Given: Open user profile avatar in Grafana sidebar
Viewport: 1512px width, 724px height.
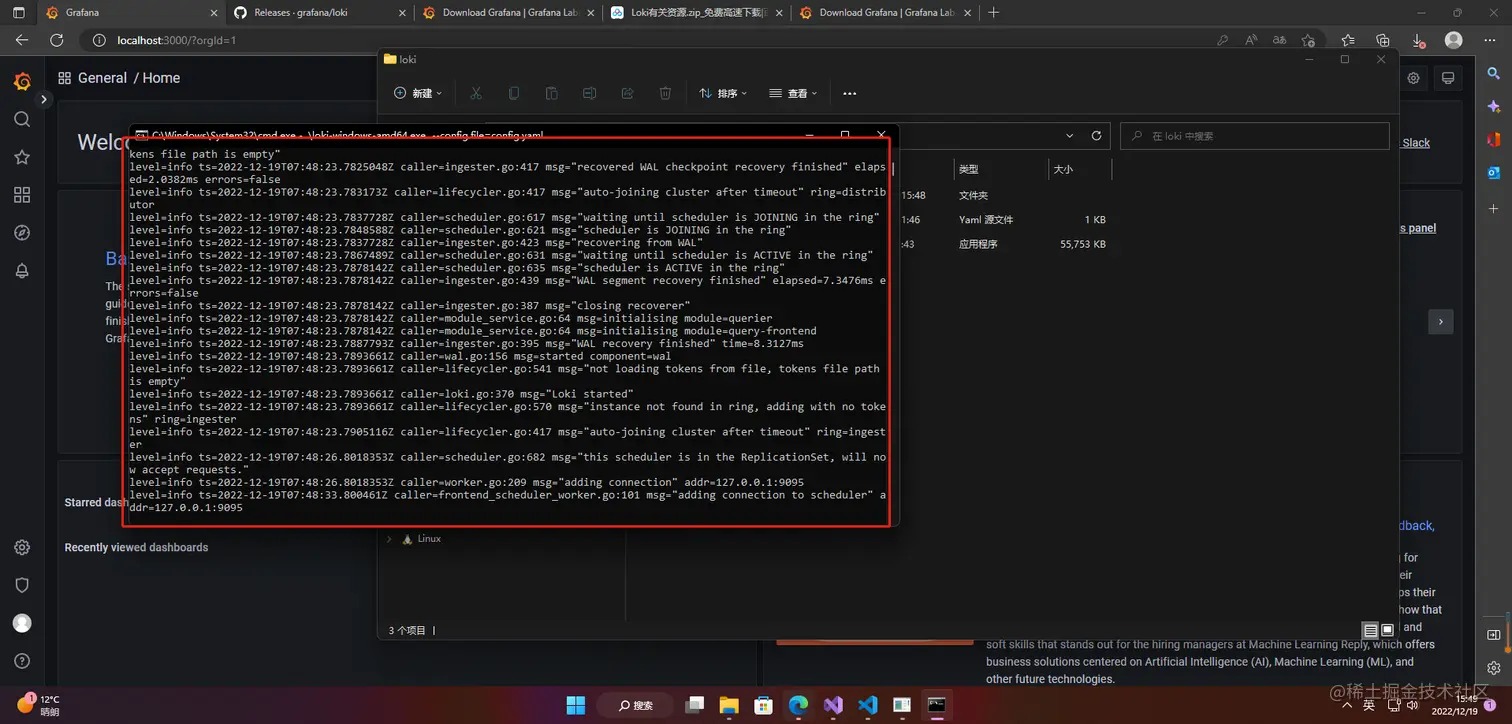Looking at the screenshot, I should pos(22,623).
